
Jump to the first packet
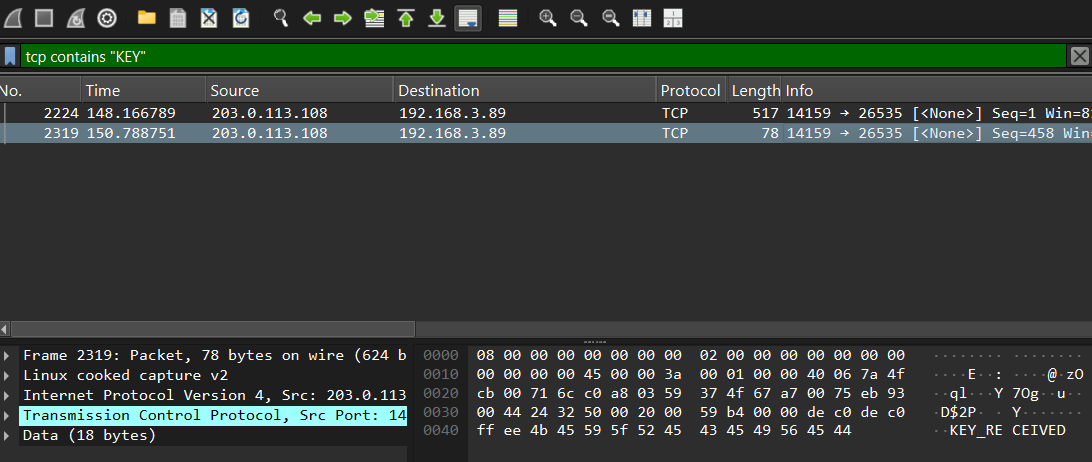405,18
